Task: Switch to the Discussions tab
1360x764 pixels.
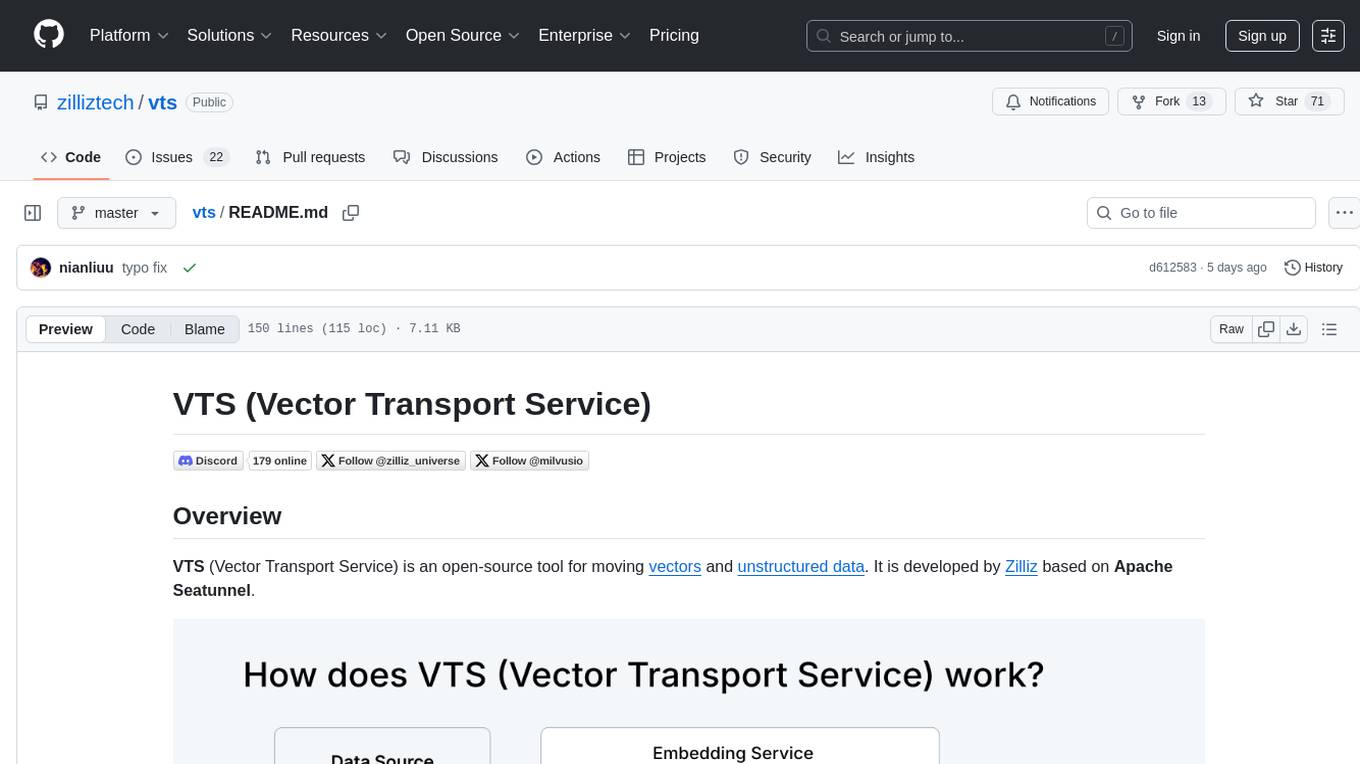Action: [445, 157]
